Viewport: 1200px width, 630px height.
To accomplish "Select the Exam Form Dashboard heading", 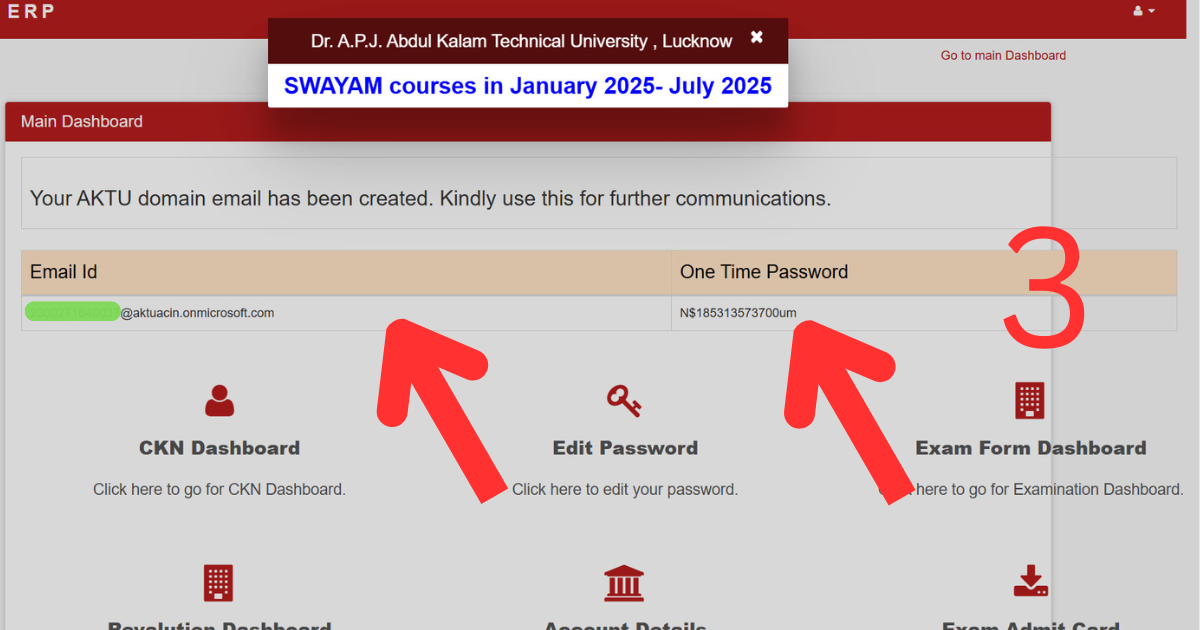I will [1030, 448].
